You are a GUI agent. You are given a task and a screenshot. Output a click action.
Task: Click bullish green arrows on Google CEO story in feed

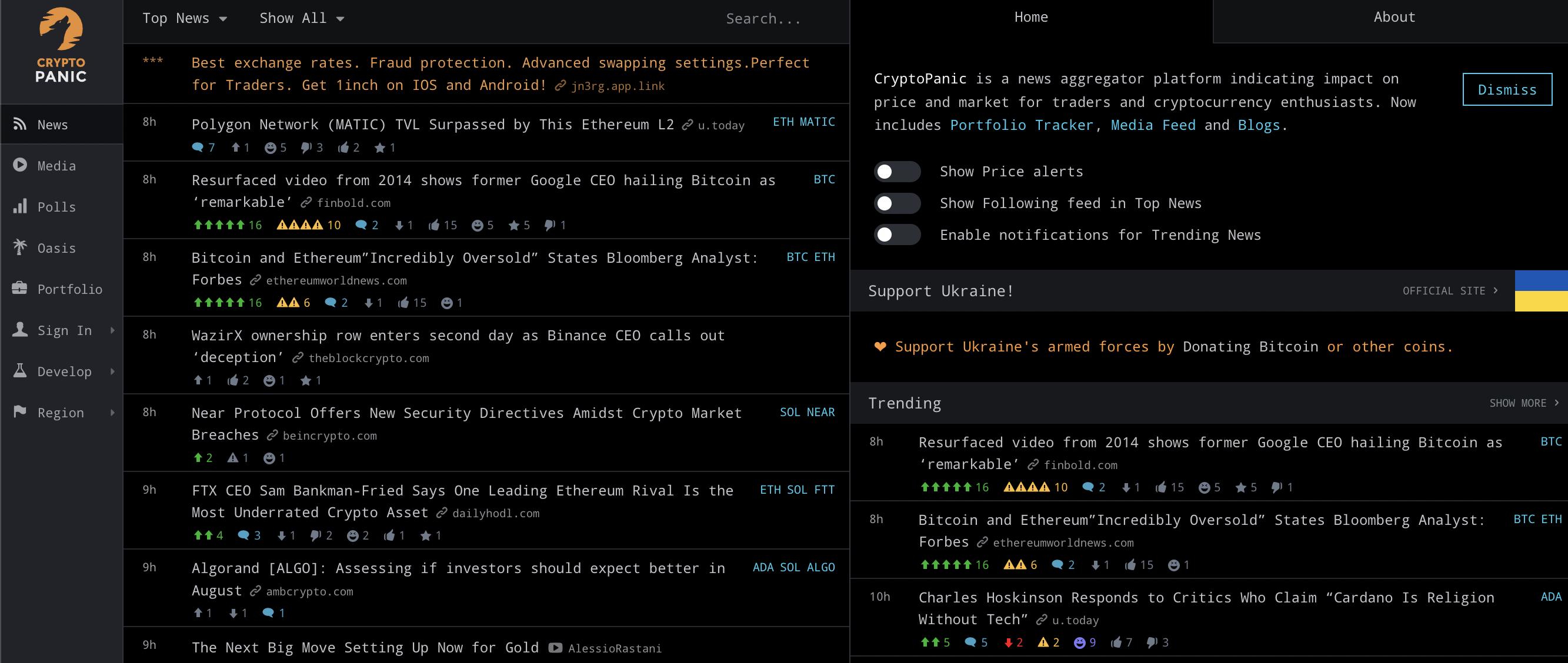click(219, 225)
